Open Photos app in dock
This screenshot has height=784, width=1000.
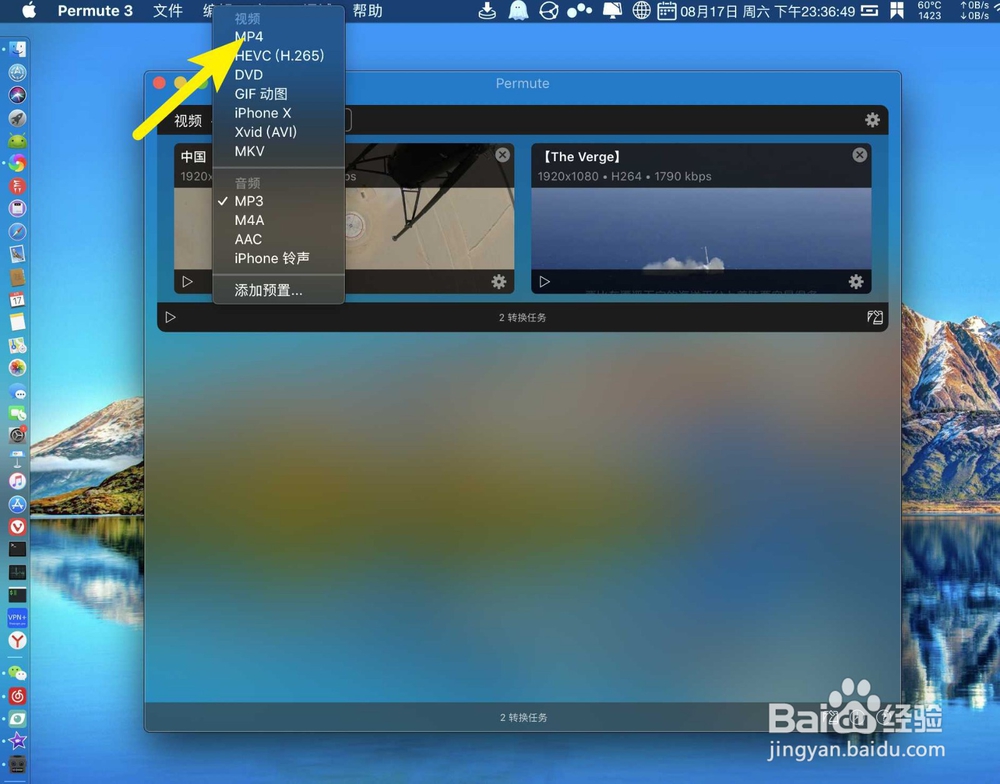pos(17,367)
